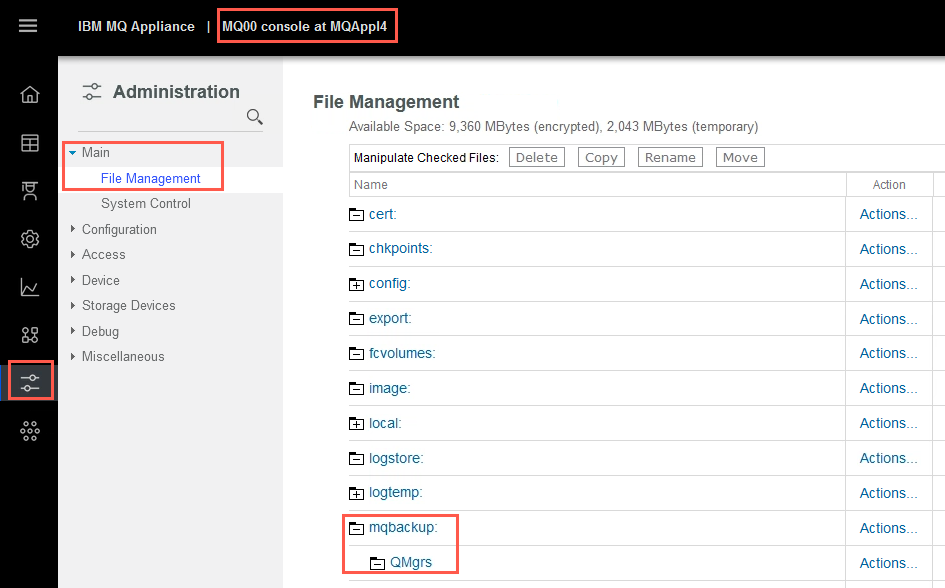Viewport: 945px width, 588px height.
Task: Open Actions for fcvolumes:
Action: (x=888, y=354)
